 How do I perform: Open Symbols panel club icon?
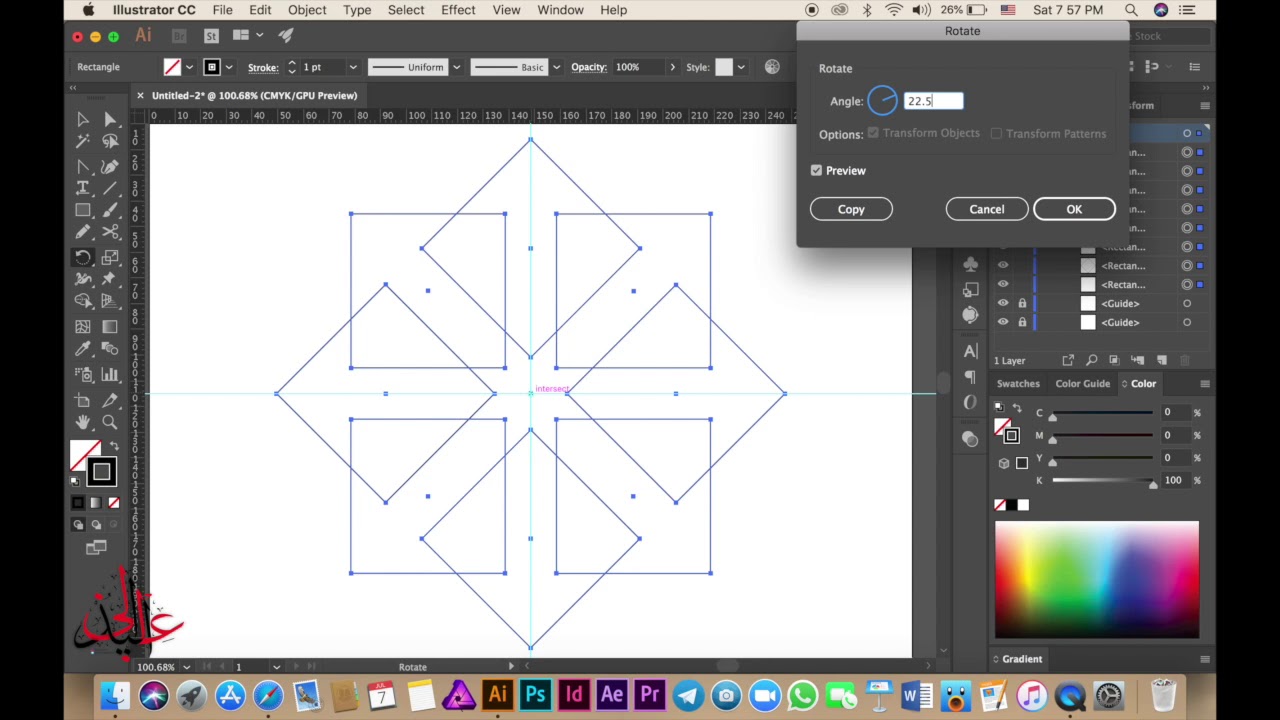(970, 264)
